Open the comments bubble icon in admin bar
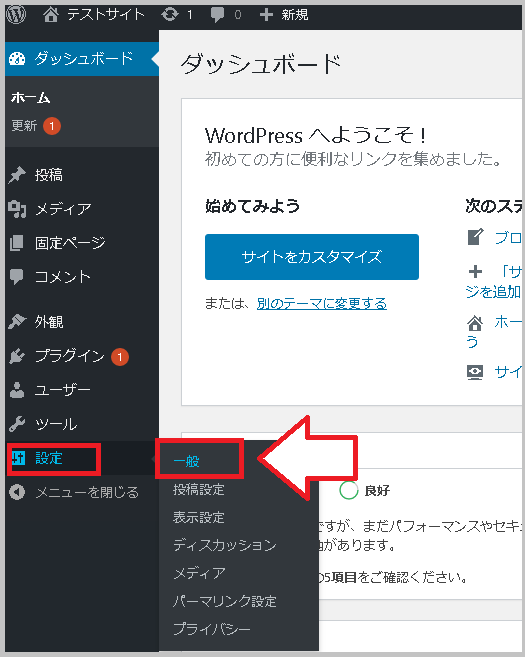The width and height of the screenshot is (525, 657). [217, 15]
